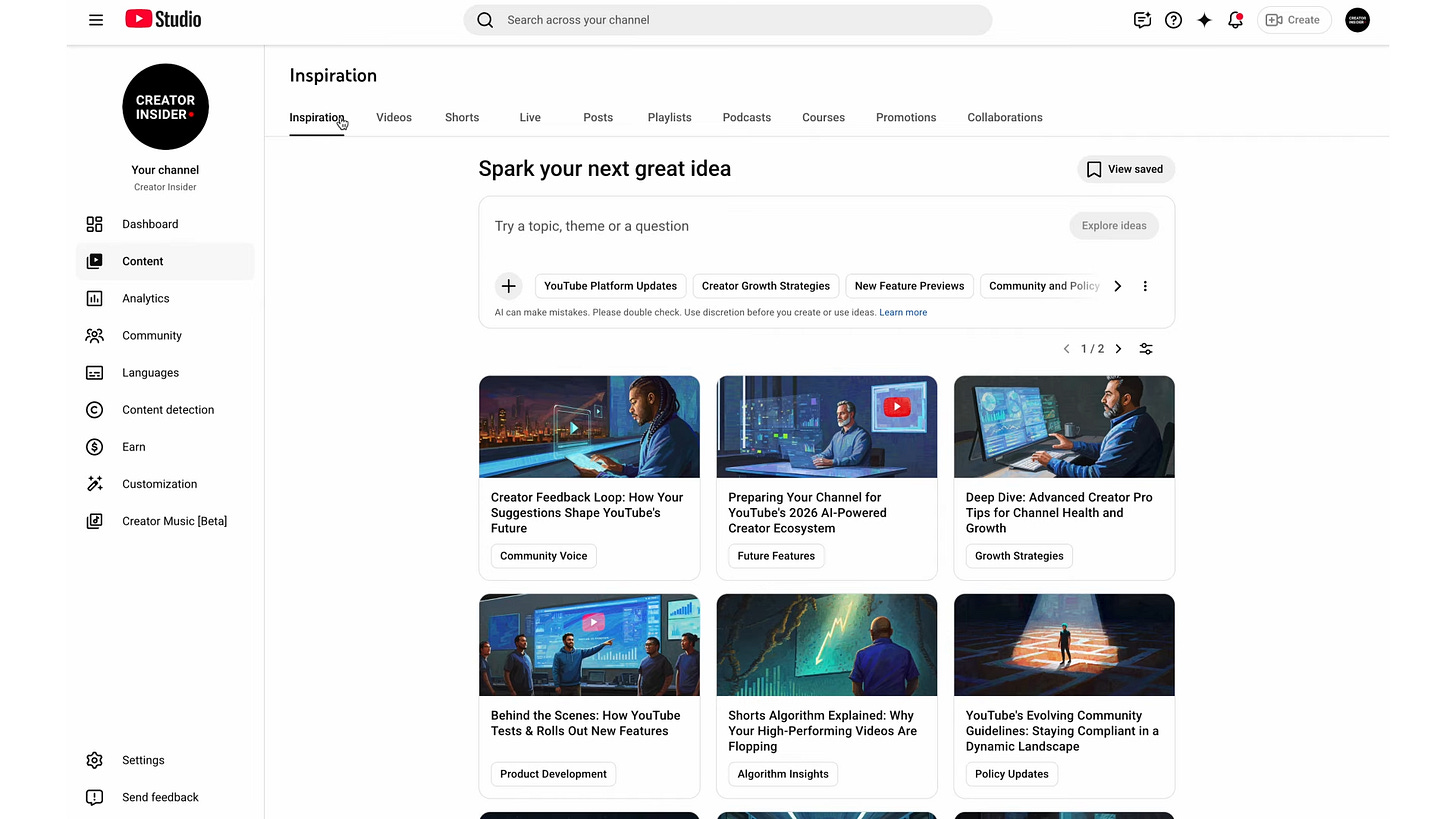Go to next ideas page arrow
This screenshot has height=819, width=1456.
1118,349
